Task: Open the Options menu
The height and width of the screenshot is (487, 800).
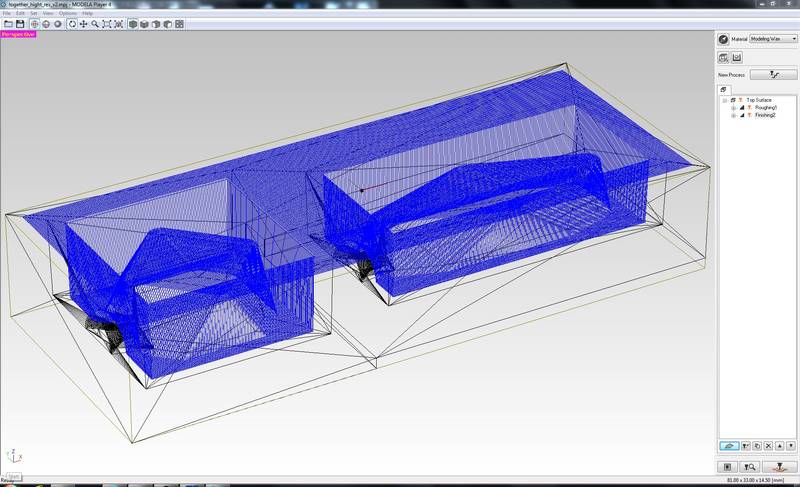Action: point(68,13)
